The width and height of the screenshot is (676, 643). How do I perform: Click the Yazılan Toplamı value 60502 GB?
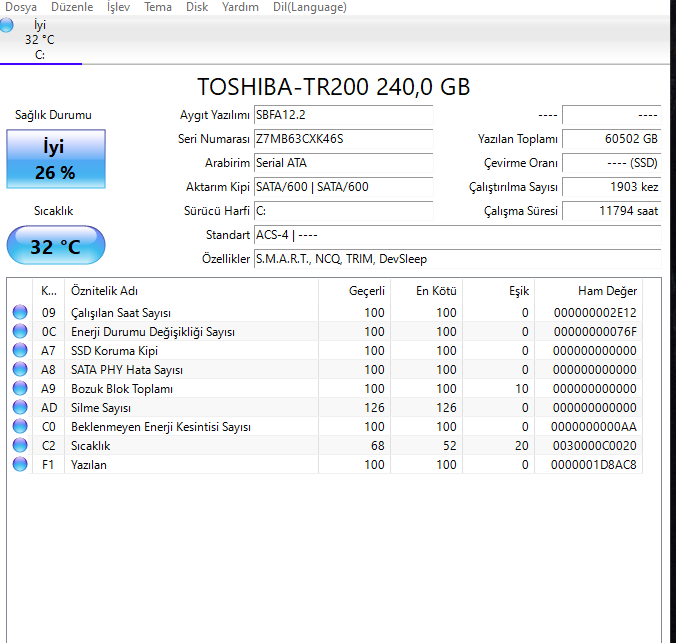click(x=612, y=139)
